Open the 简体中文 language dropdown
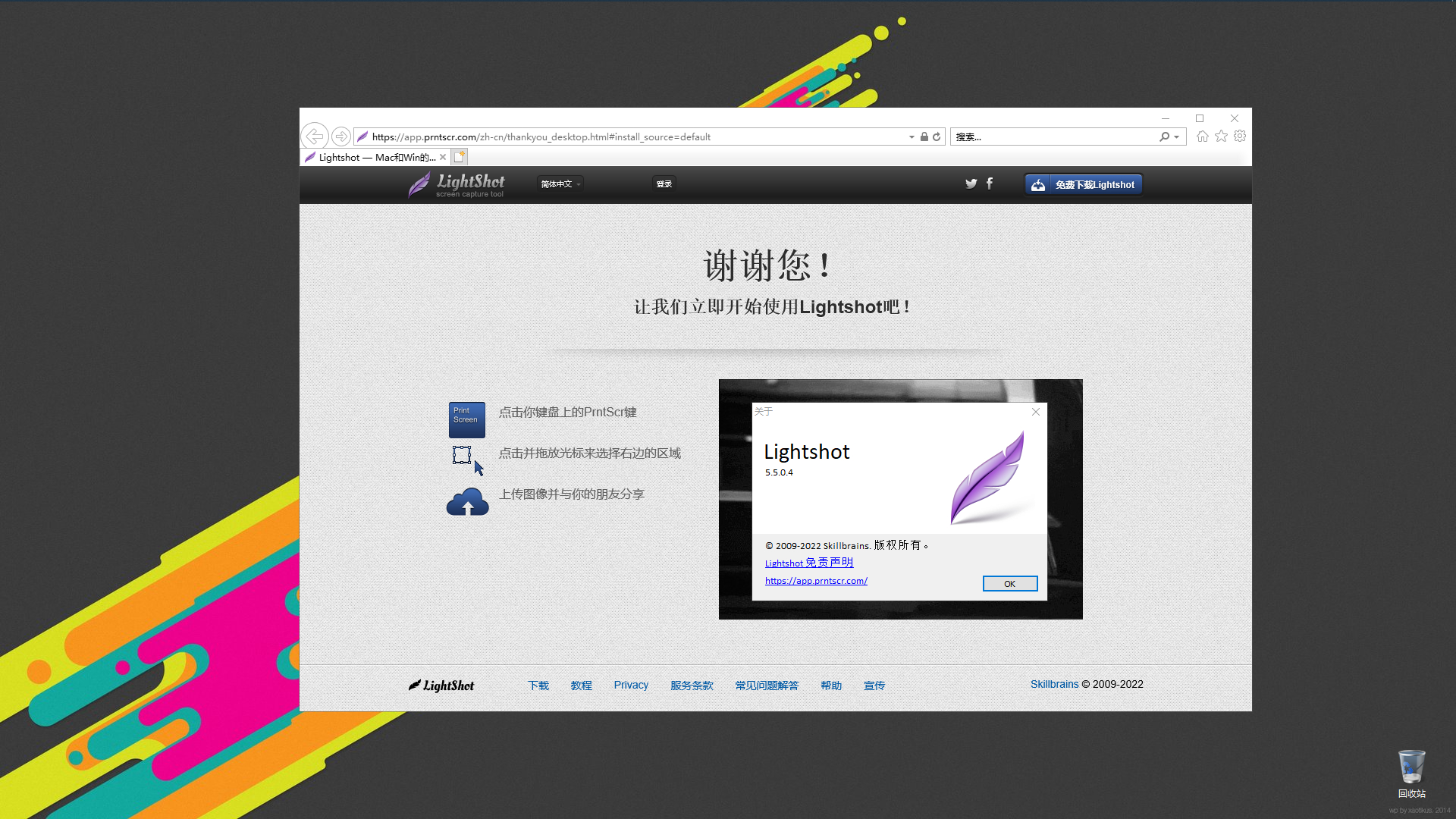Screen dimensions: 1456x819 click(x=559, y=184)
